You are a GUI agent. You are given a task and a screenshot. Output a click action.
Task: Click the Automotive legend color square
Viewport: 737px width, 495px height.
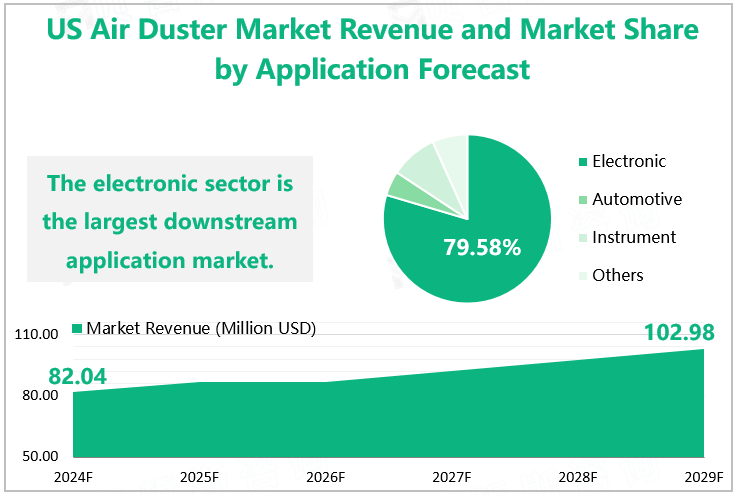pos(583,200)
